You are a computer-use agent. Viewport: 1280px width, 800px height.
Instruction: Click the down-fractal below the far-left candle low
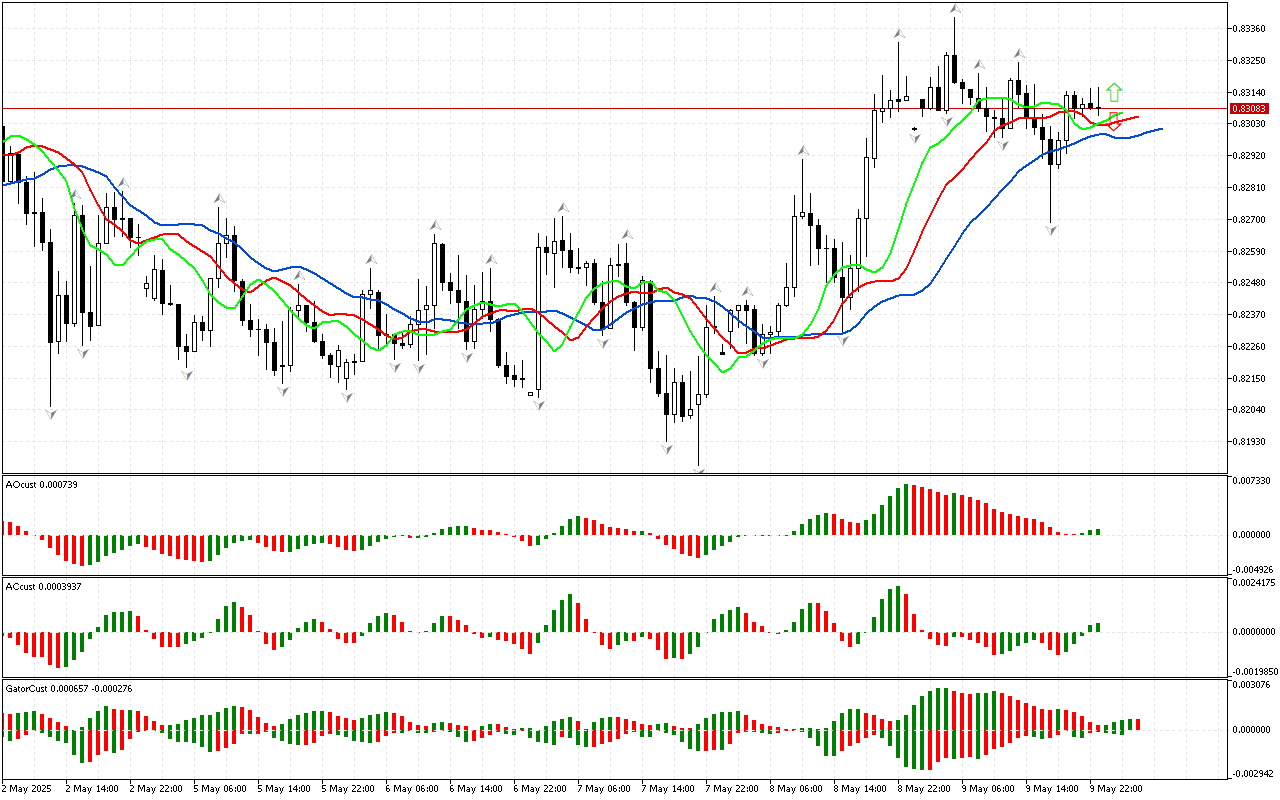click(50, 412)
